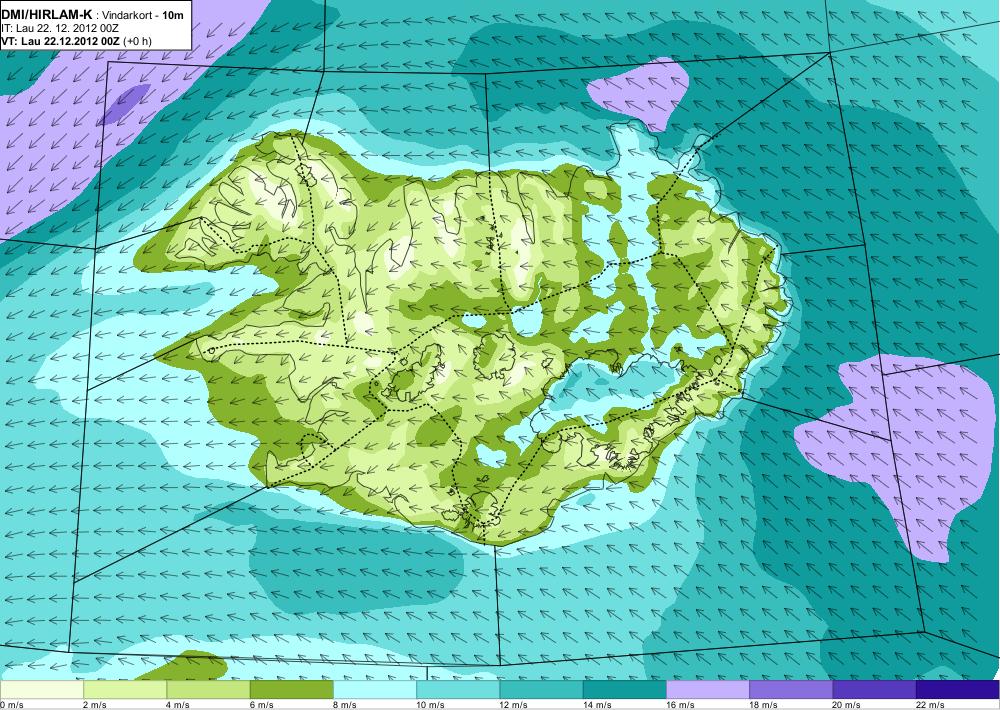The image size is (1000, 710).
Task: Select the light yellow-green 2–4 m/s legend swatch
Action: click(125, 690)
